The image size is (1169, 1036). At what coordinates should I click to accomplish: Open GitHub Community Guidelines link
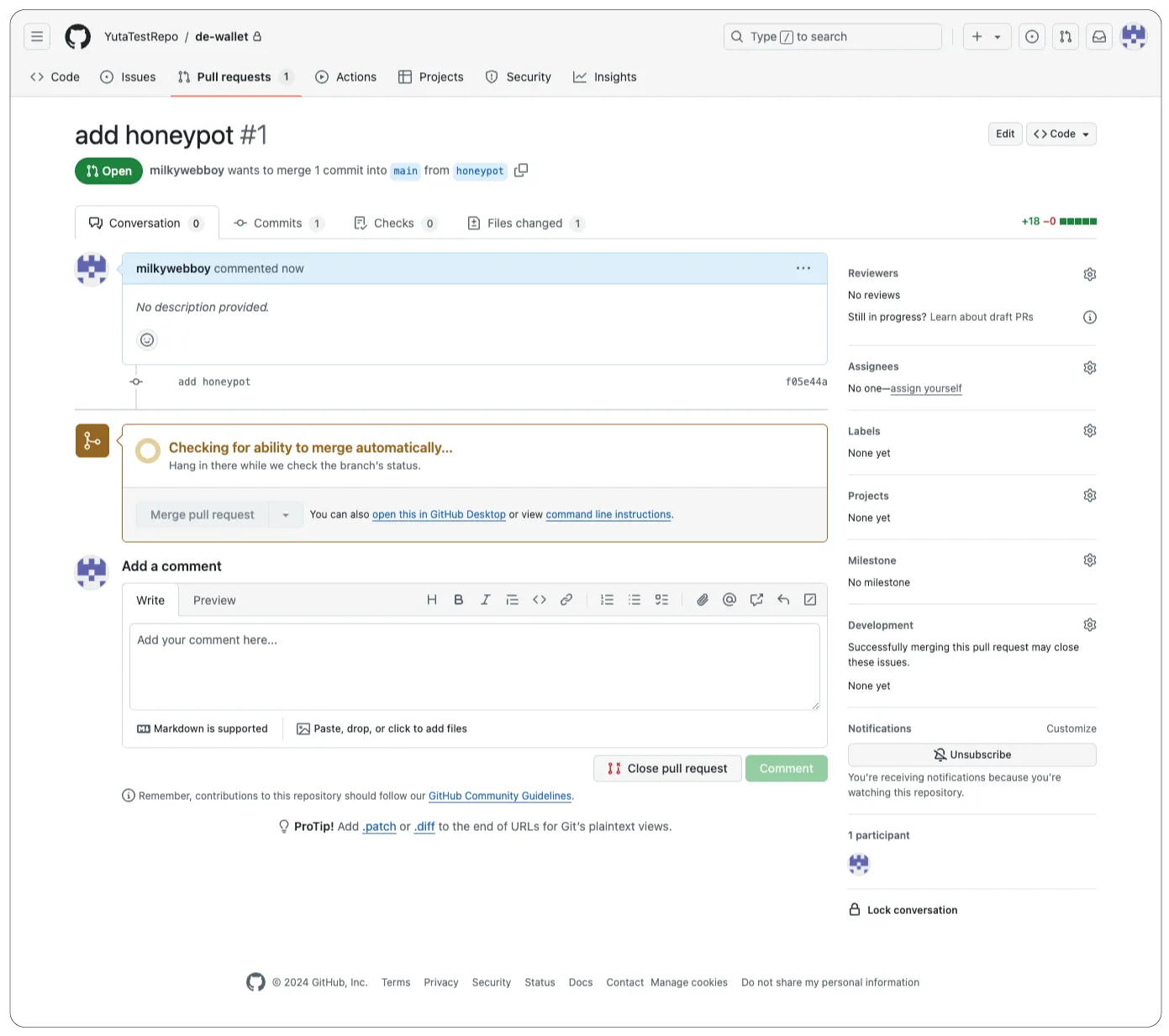pyautogui.click(x=500, y=797)
